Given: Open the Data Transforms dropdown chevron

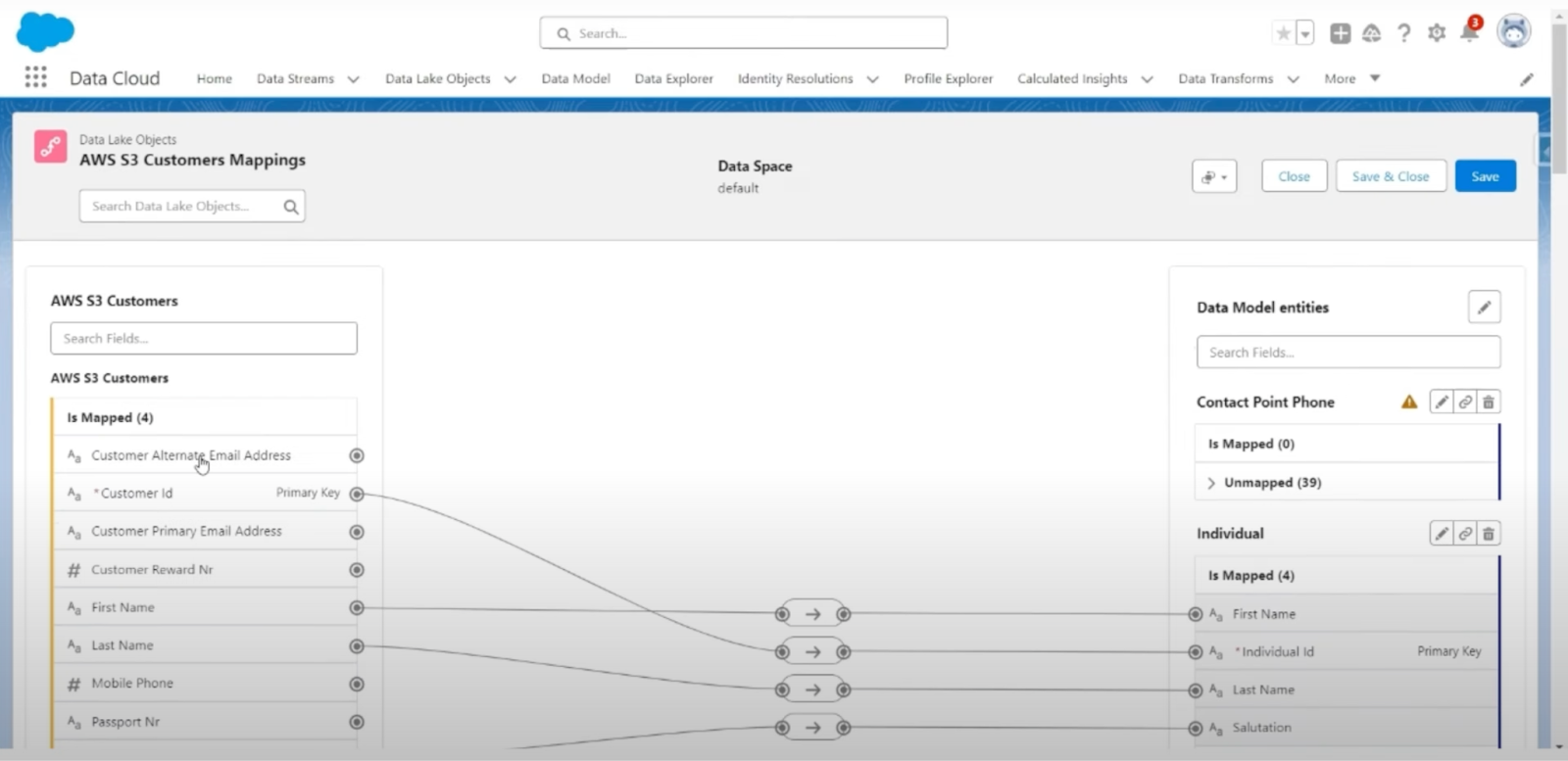Looking at the screenshot, I should pyautogui.click(x=1293, y=79).
